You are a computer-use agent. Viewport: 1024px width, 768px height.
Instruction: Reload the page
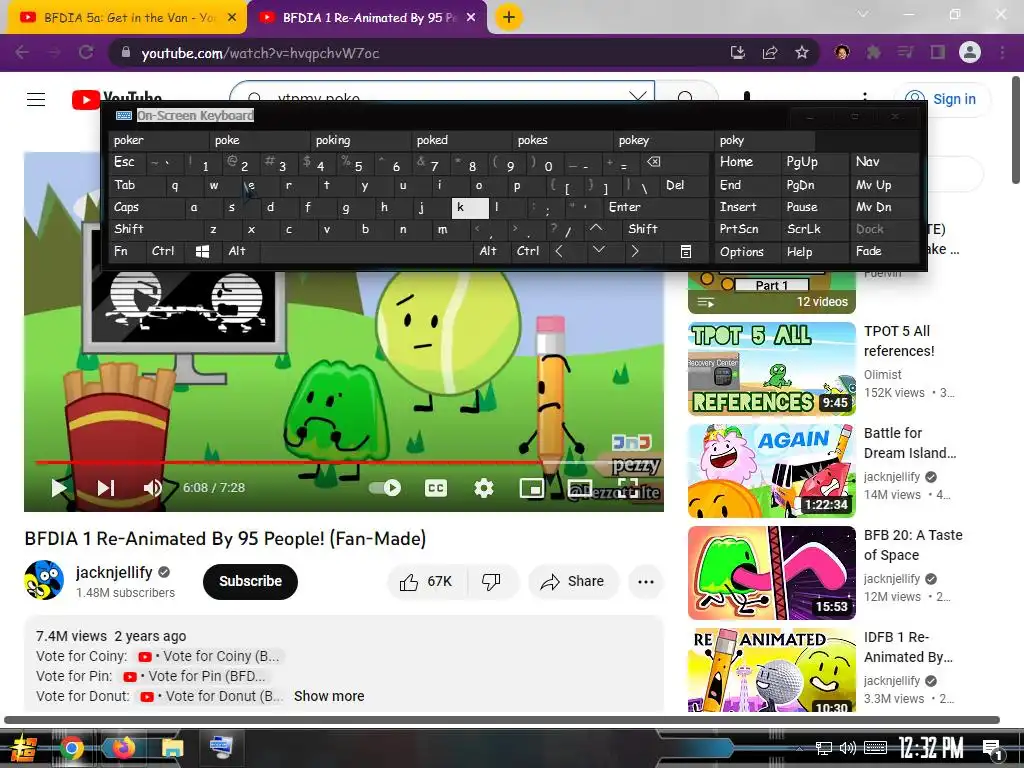coord(86,52)
